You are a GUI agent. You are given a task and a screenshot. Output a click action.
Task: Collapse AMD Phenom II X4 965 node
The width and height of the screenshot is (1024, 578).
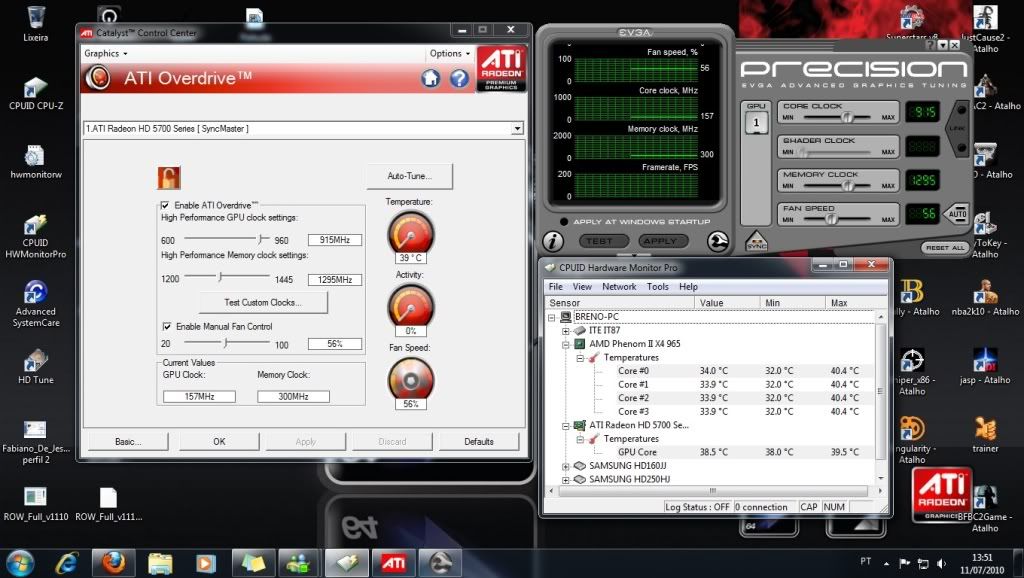[566, 344]
